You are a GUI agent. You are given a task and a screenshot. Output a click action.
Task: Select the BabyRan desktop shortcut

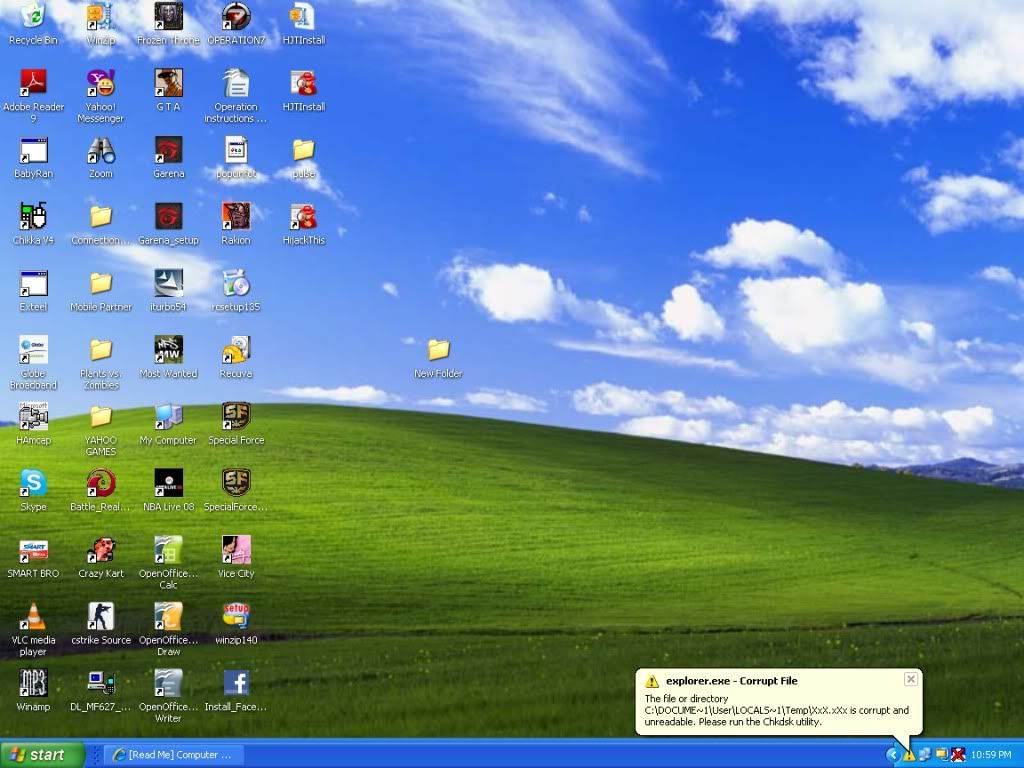pyautogui.click(x=33, y=157)
